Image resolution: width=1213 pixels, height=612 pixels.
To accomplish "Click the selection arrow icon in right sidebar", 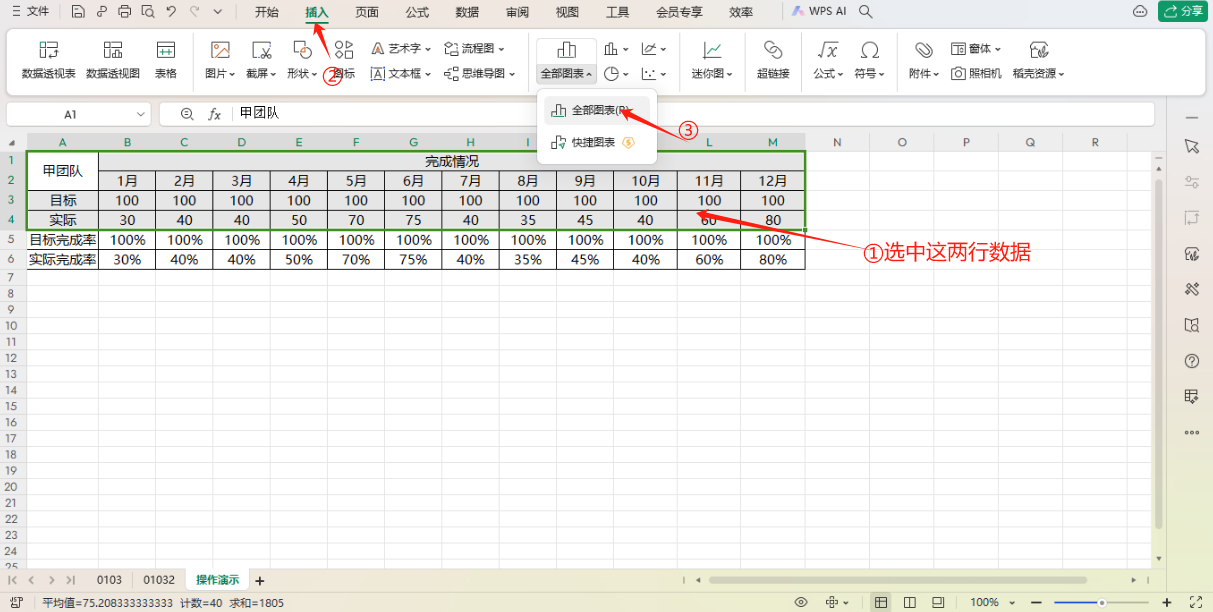I will click(x=1191, y=146).
